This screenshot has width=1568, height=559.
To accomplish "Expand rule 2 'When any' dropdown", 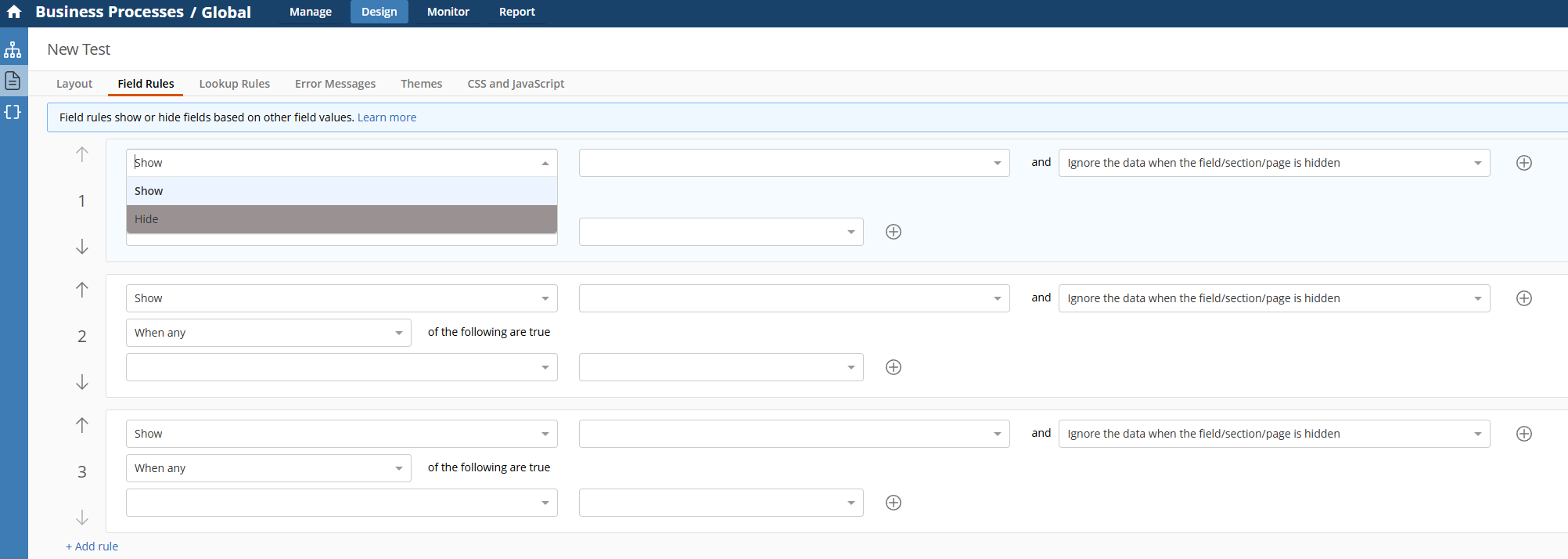I will point(268,333).
